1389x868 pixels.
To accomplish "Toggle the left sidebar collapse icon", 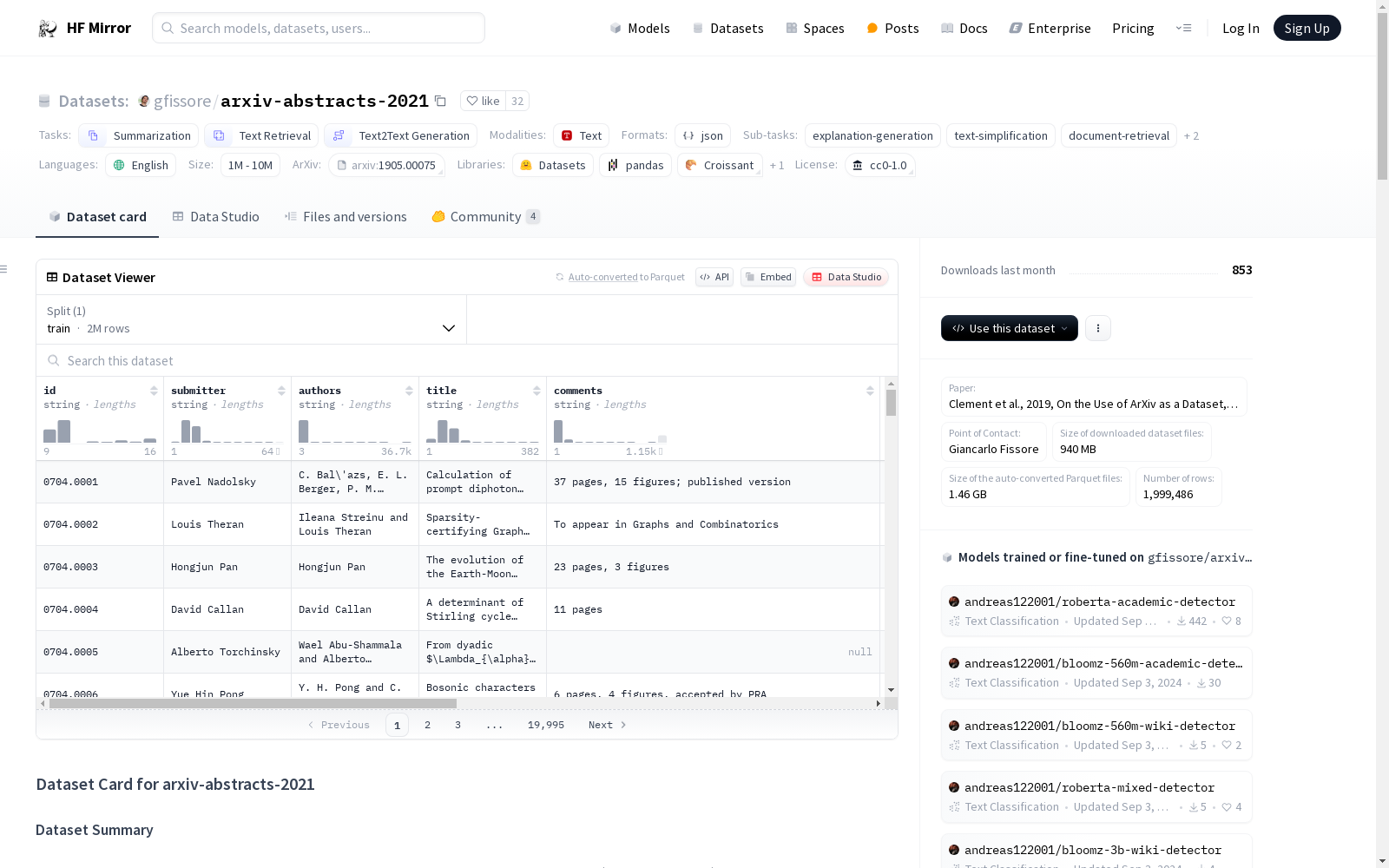I will coord(4,269).
